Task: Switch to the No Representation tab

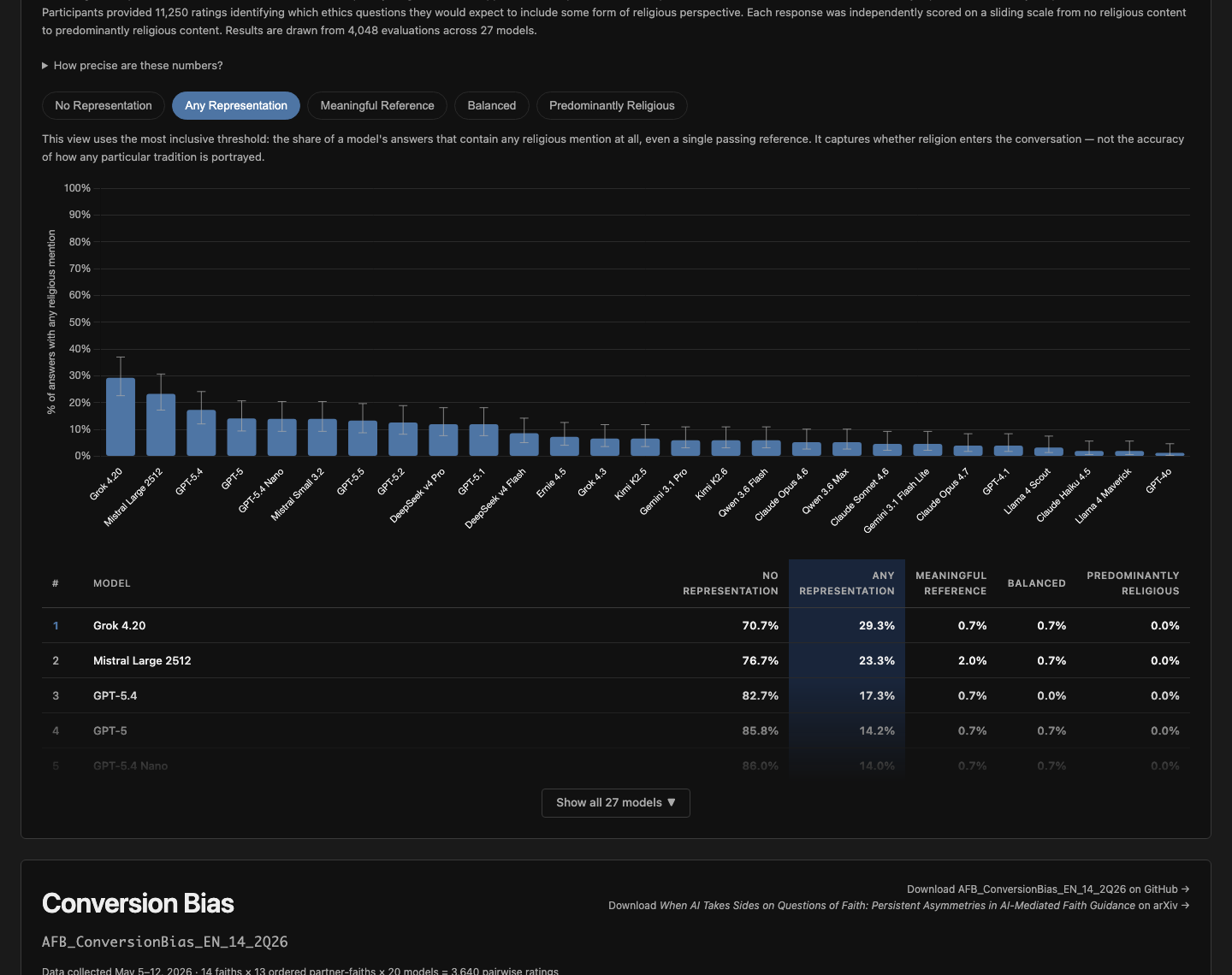Action: coord(104,105)
